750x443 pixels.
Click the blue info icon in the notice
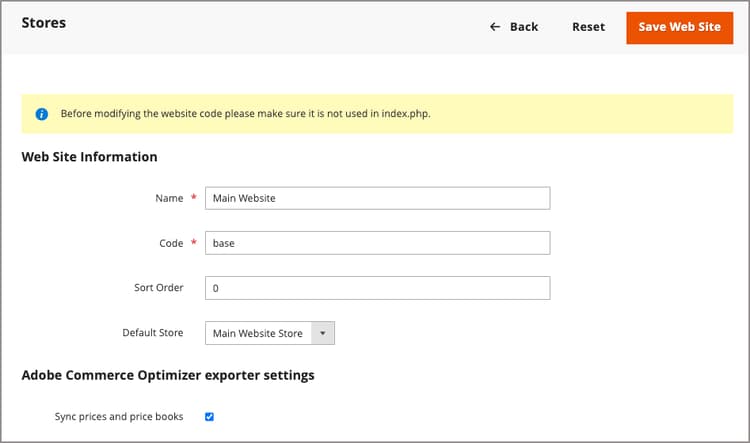[x=42, y=114]
